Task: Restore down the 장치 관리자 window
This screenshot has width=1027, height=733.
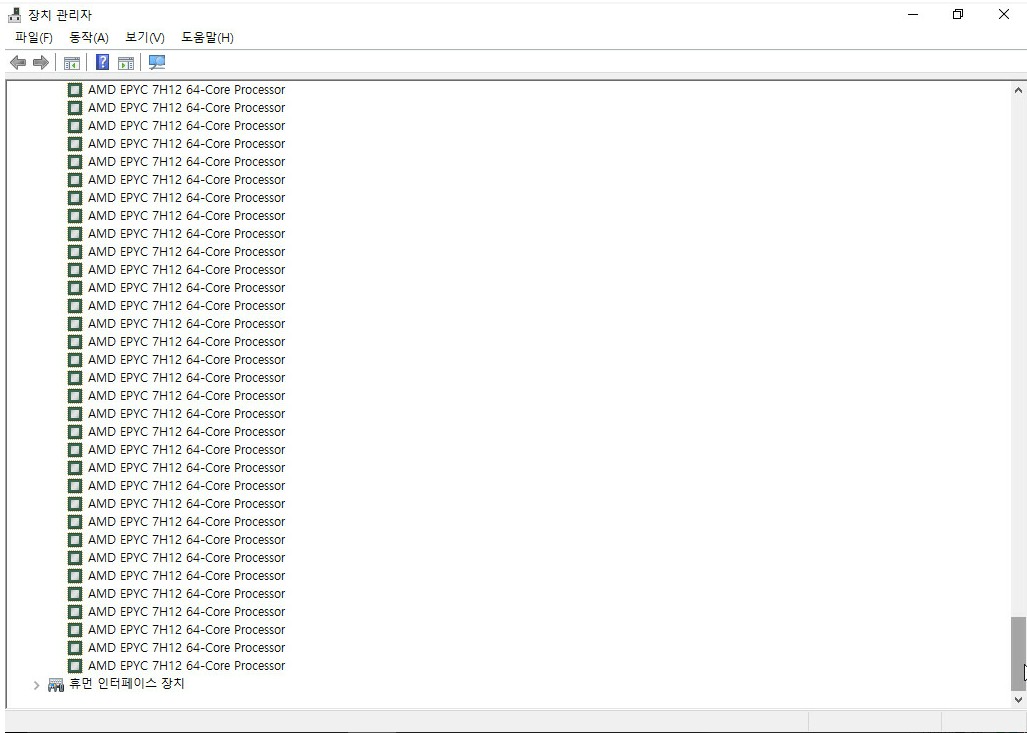Action: (x=958, y=14)
